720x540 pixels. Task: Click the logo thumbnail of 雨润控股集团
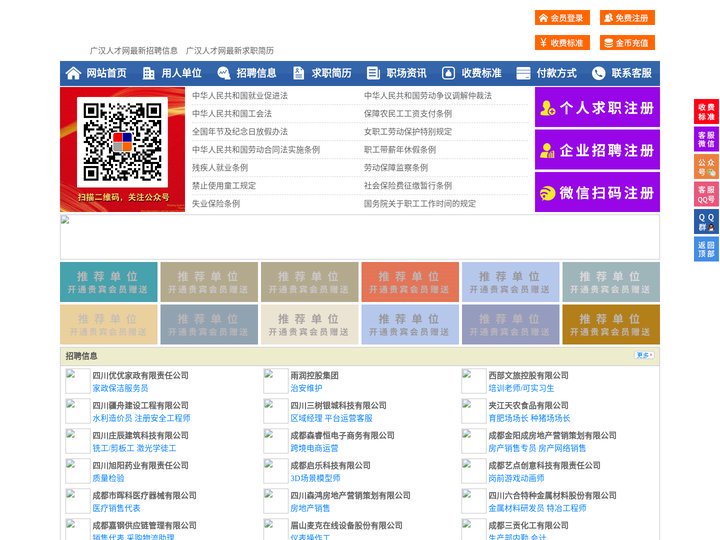(276, 381)
